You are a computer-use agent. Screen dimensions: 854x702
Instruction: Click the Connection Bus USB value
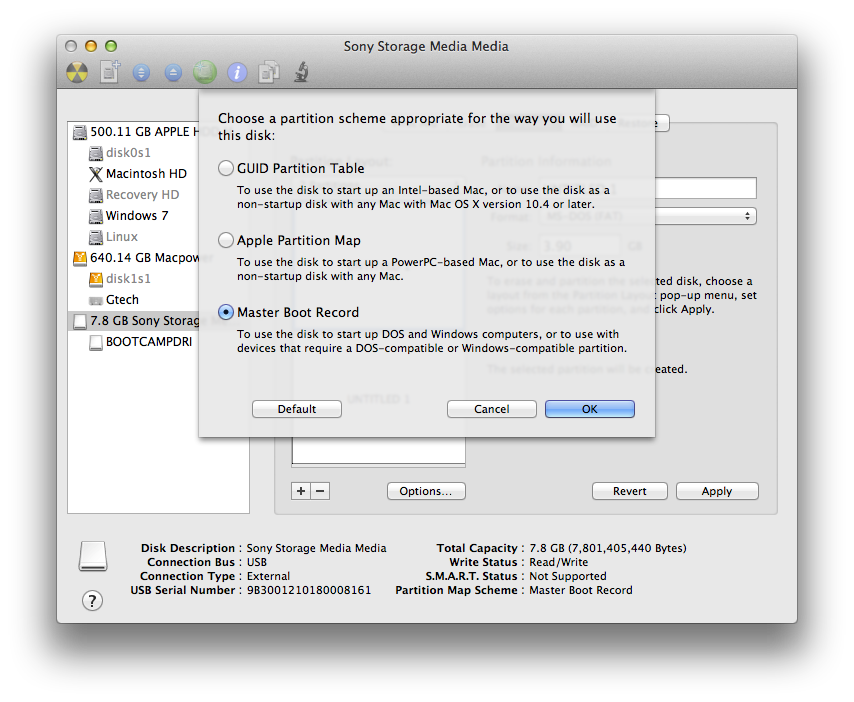257,562
